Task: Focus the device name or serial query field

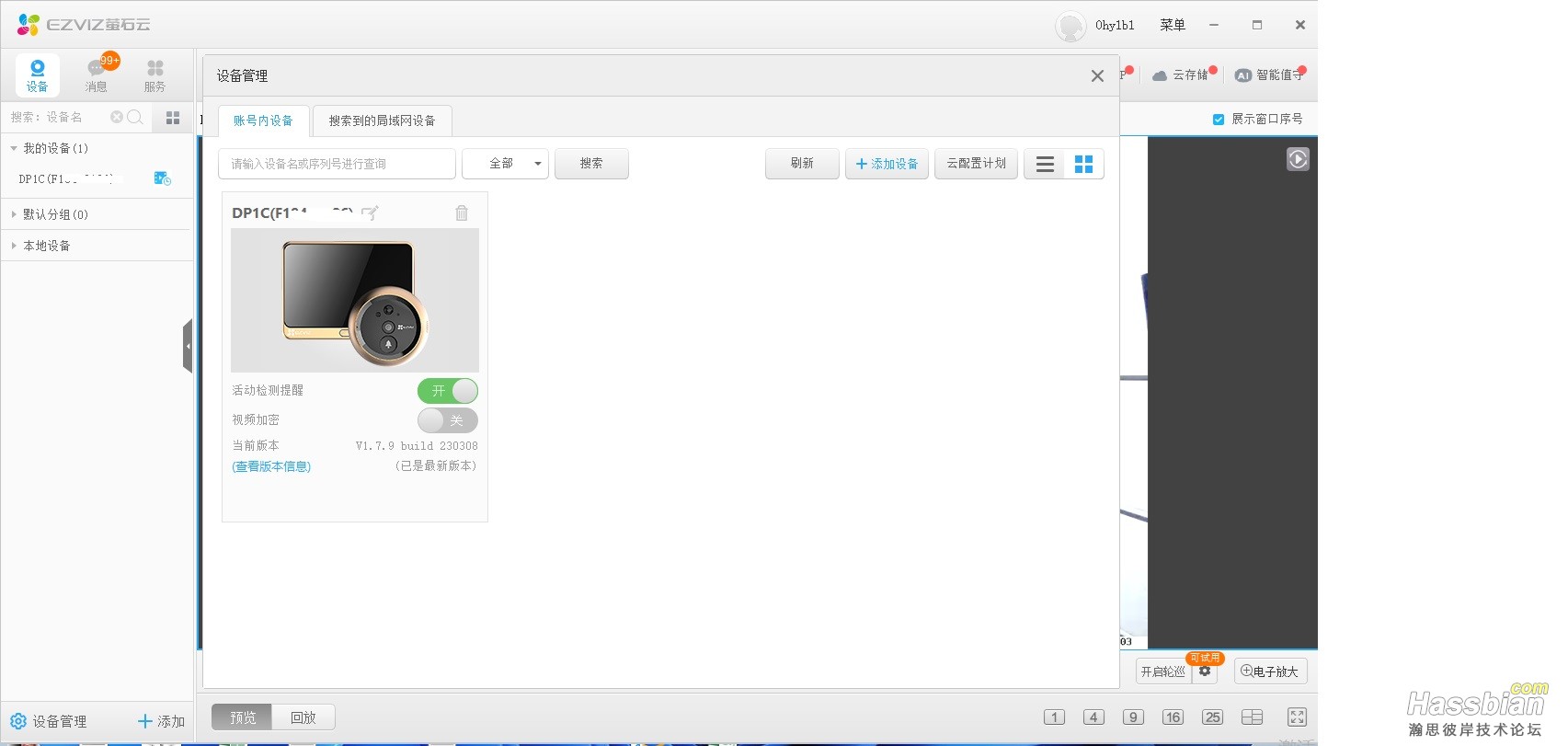Action: [337, 164]
